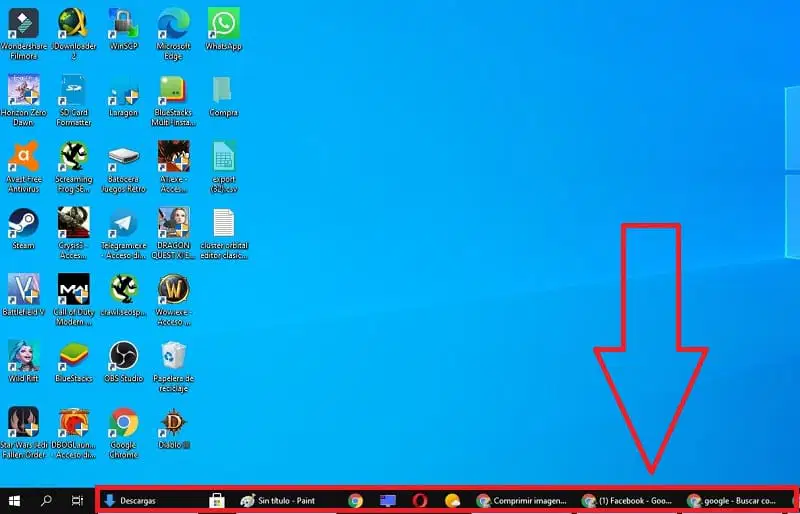Switch to Sin título - Paint window

click(x=284, y=501)
